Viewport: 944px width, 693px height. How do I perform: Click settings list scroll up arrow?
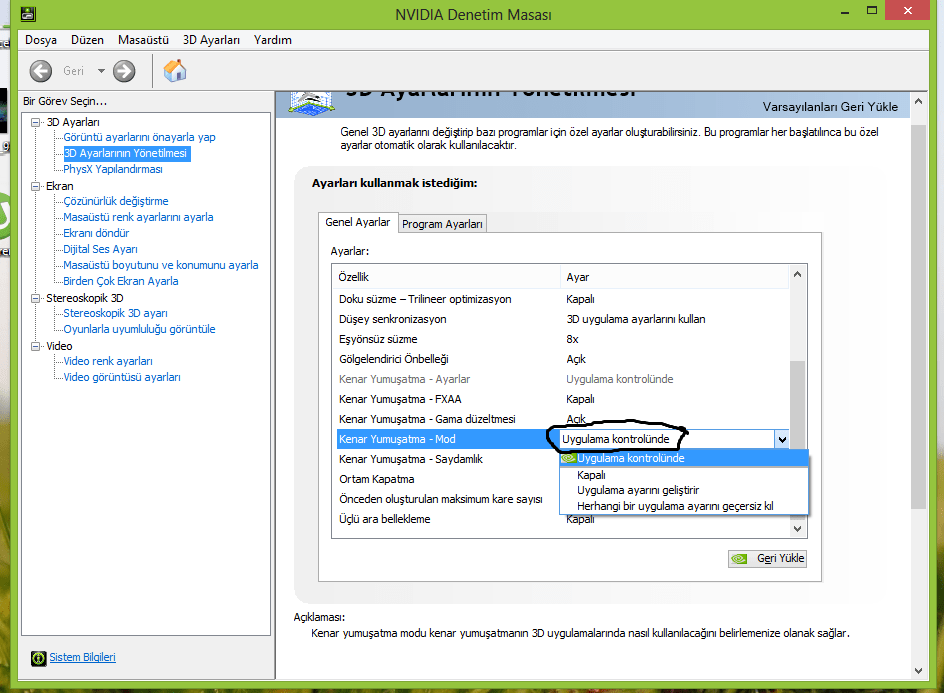click(x=798, y=275)
